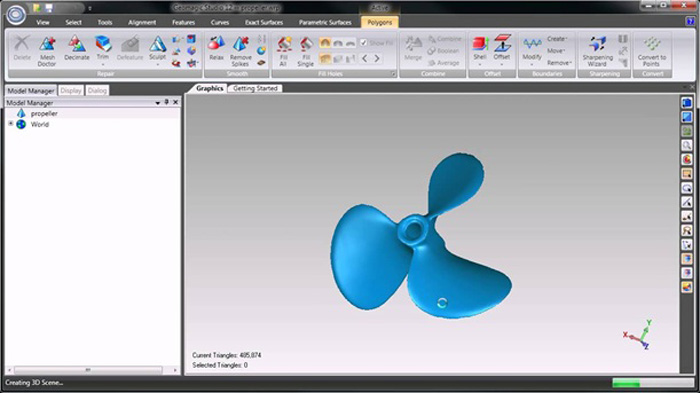The width and height of the screenshot is (700, 393).
Task: Click the Convert to Points icon
Action: pos(652,51)
